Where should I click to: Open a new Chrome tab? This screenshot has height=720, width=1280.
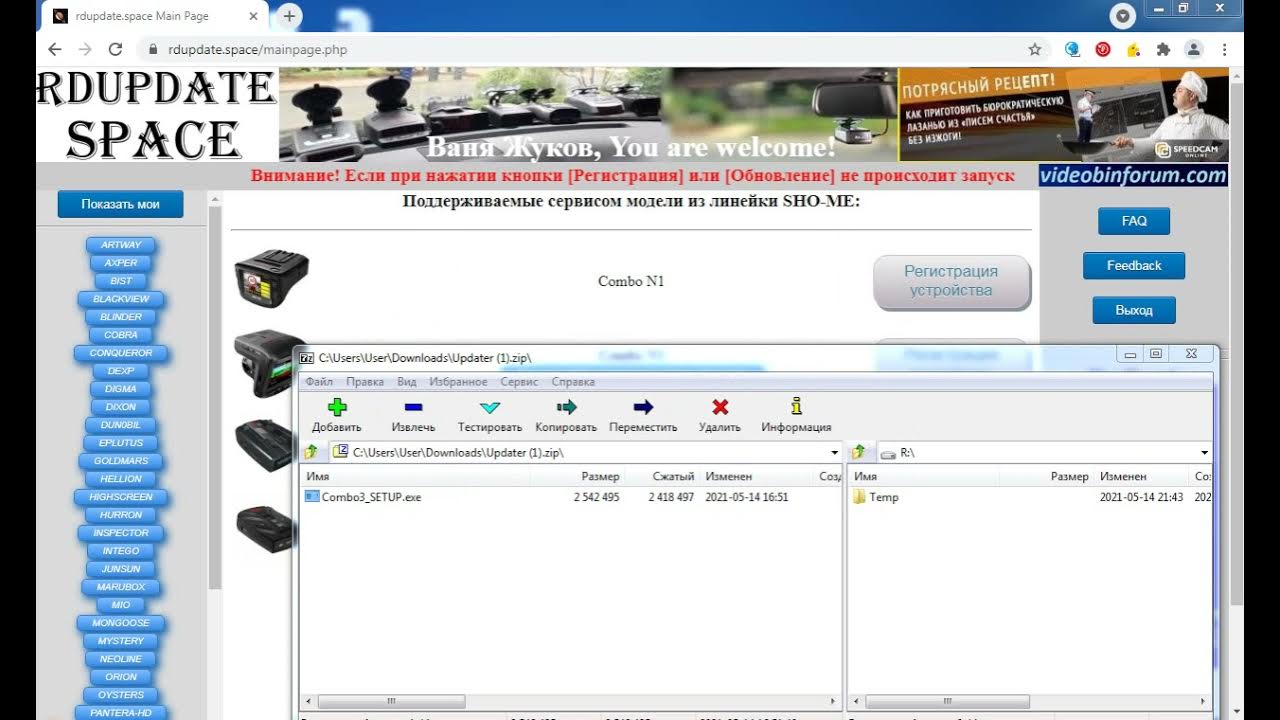[289, 16]
